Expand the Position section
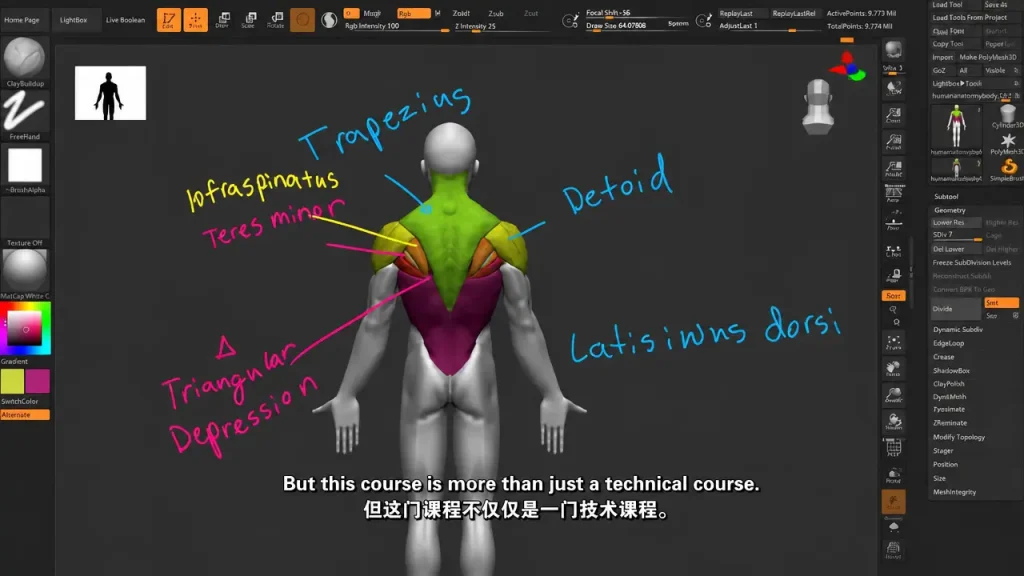 pyautogui.click(x=946, y=465)
